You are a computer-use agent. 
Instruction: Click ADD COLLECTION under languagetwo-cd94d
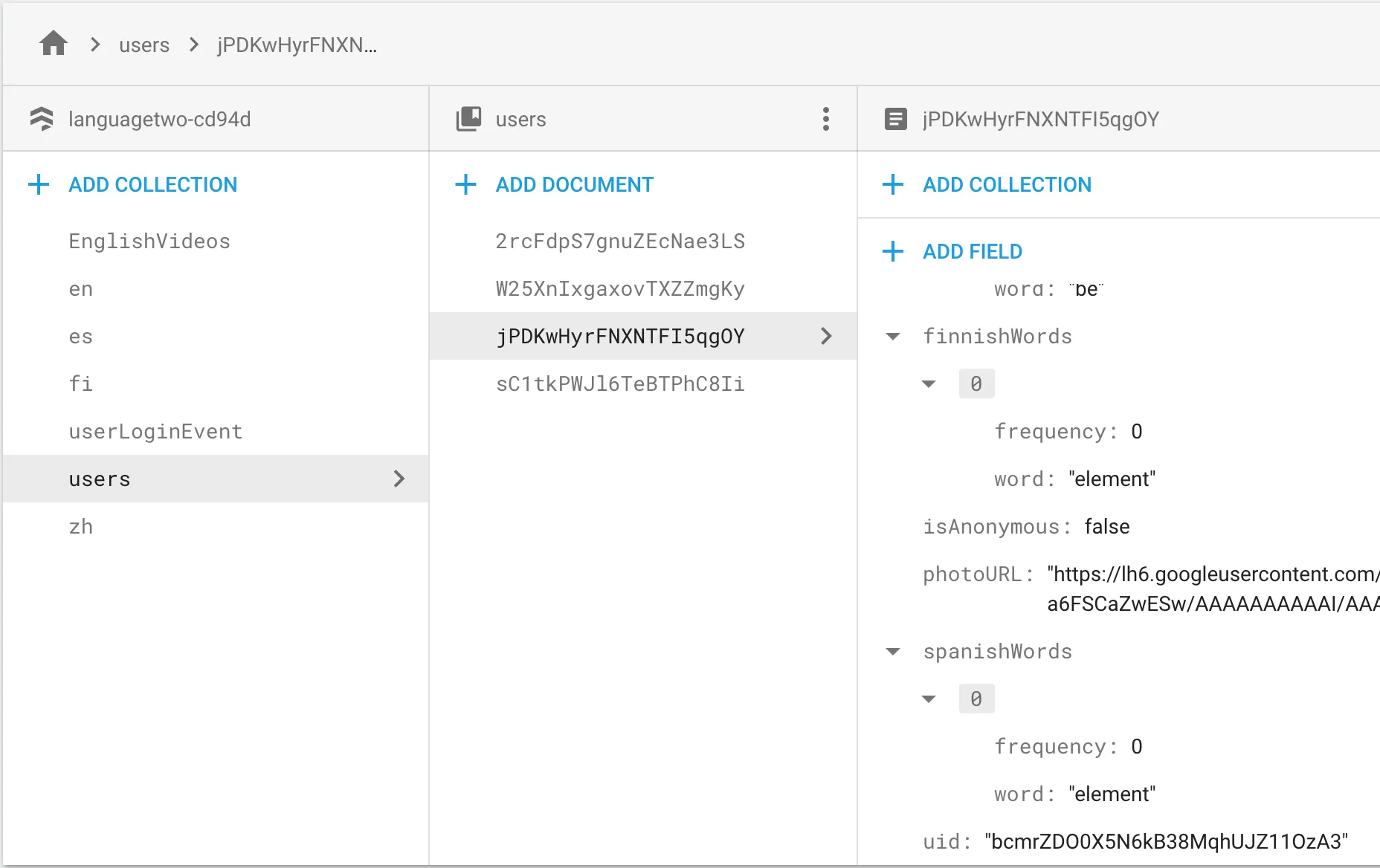pos(152,184)
